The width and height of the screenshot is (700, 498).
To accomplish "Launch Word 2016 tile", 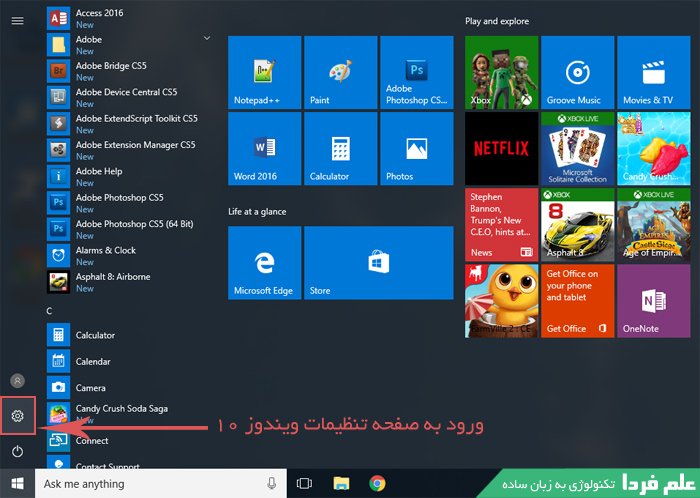I will point(263,150).
